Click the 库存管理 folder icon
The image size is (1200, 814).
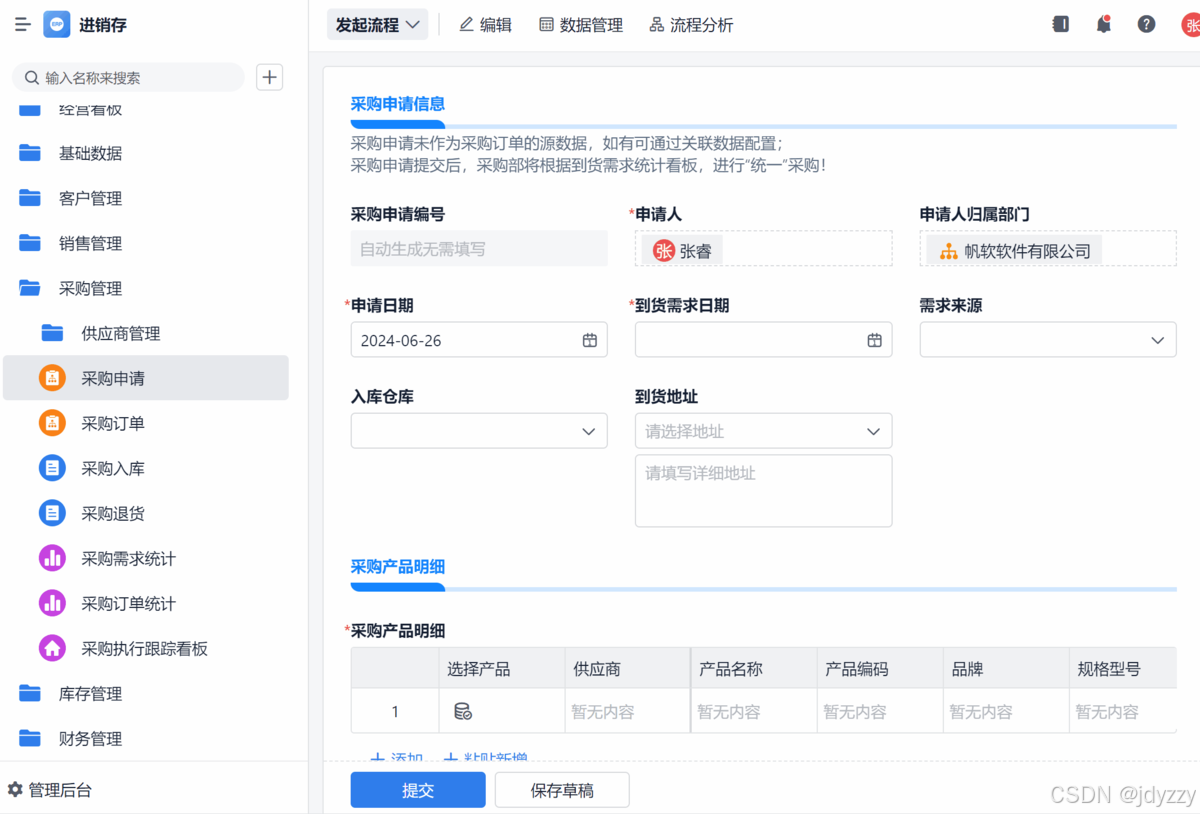[x=30, y=693]
